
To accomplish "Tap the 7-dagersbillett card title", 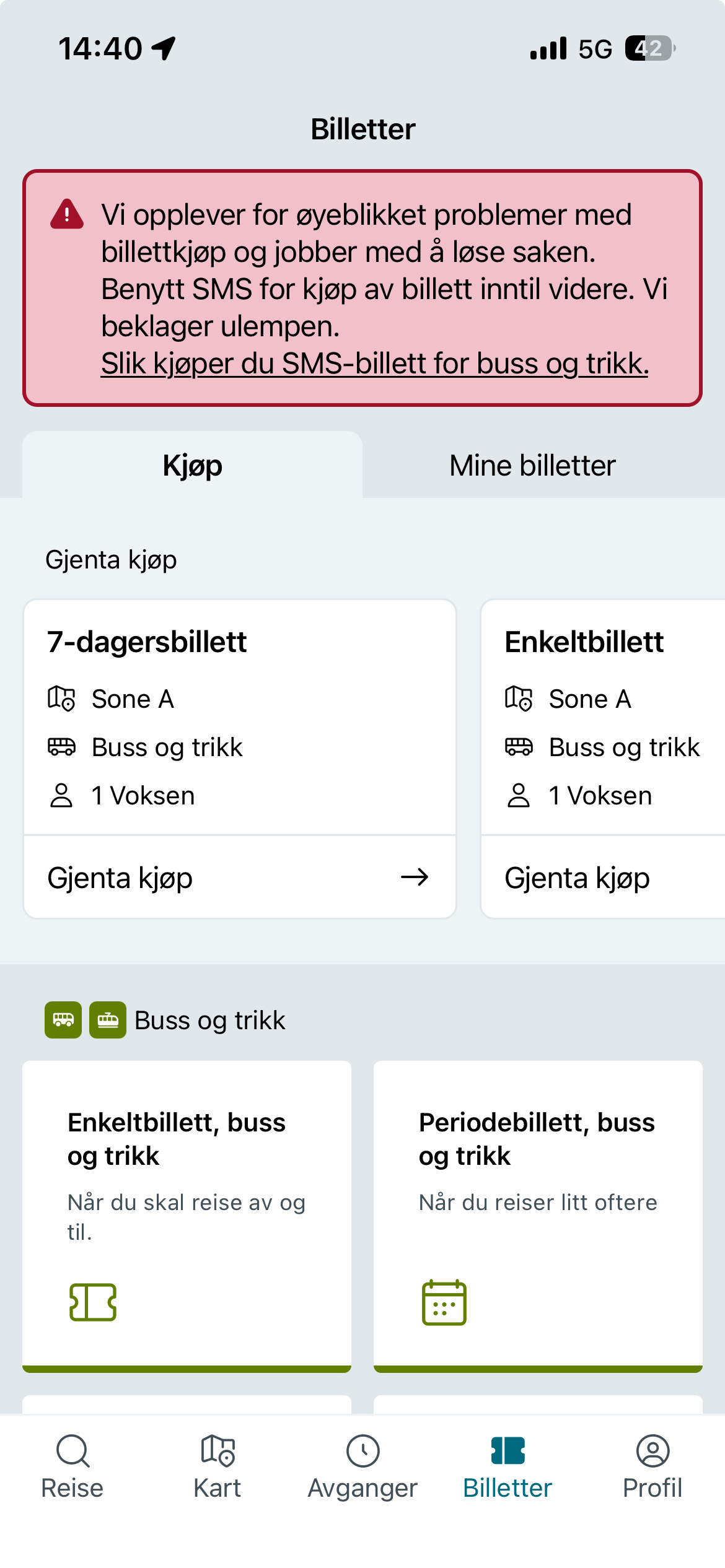I will (147, 642).
